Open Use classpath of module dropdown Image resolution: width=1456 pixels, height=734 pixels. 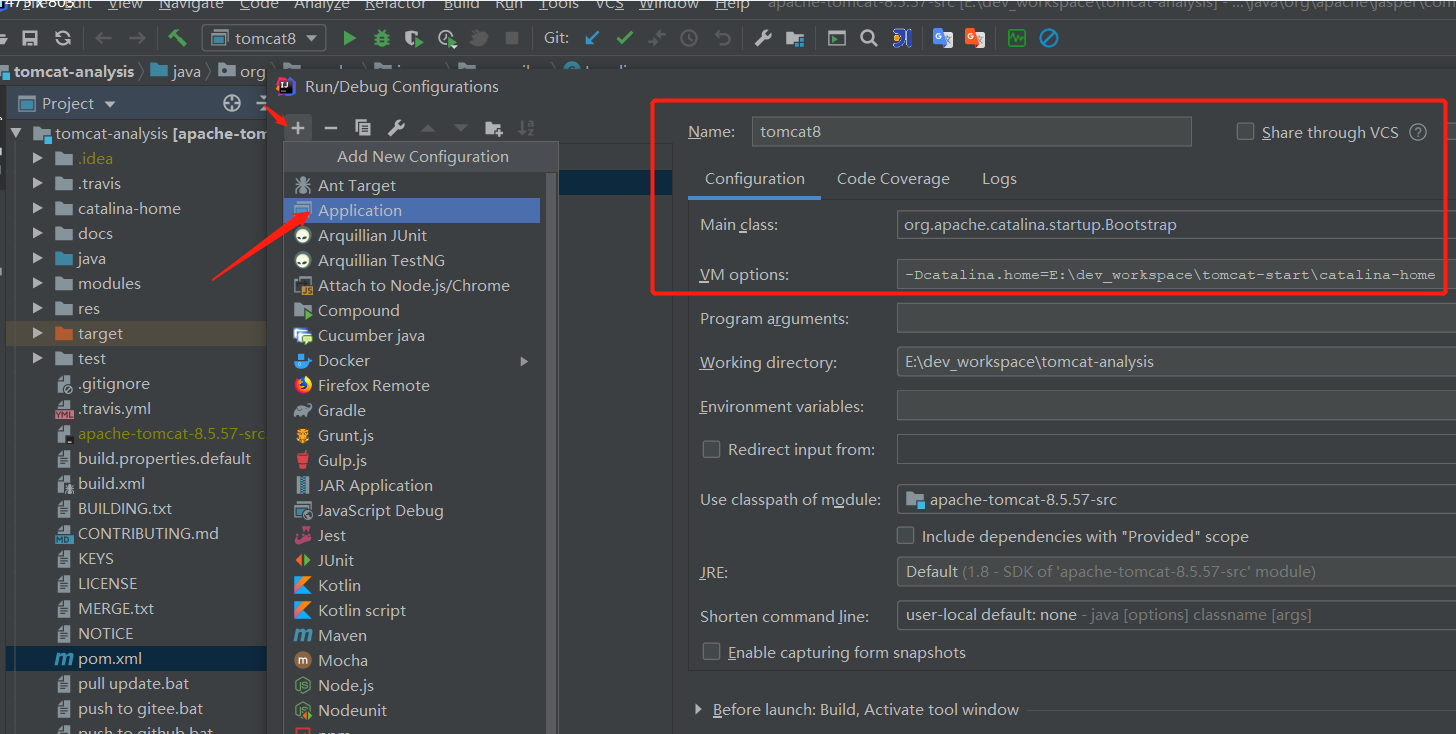click(1176, 499)
